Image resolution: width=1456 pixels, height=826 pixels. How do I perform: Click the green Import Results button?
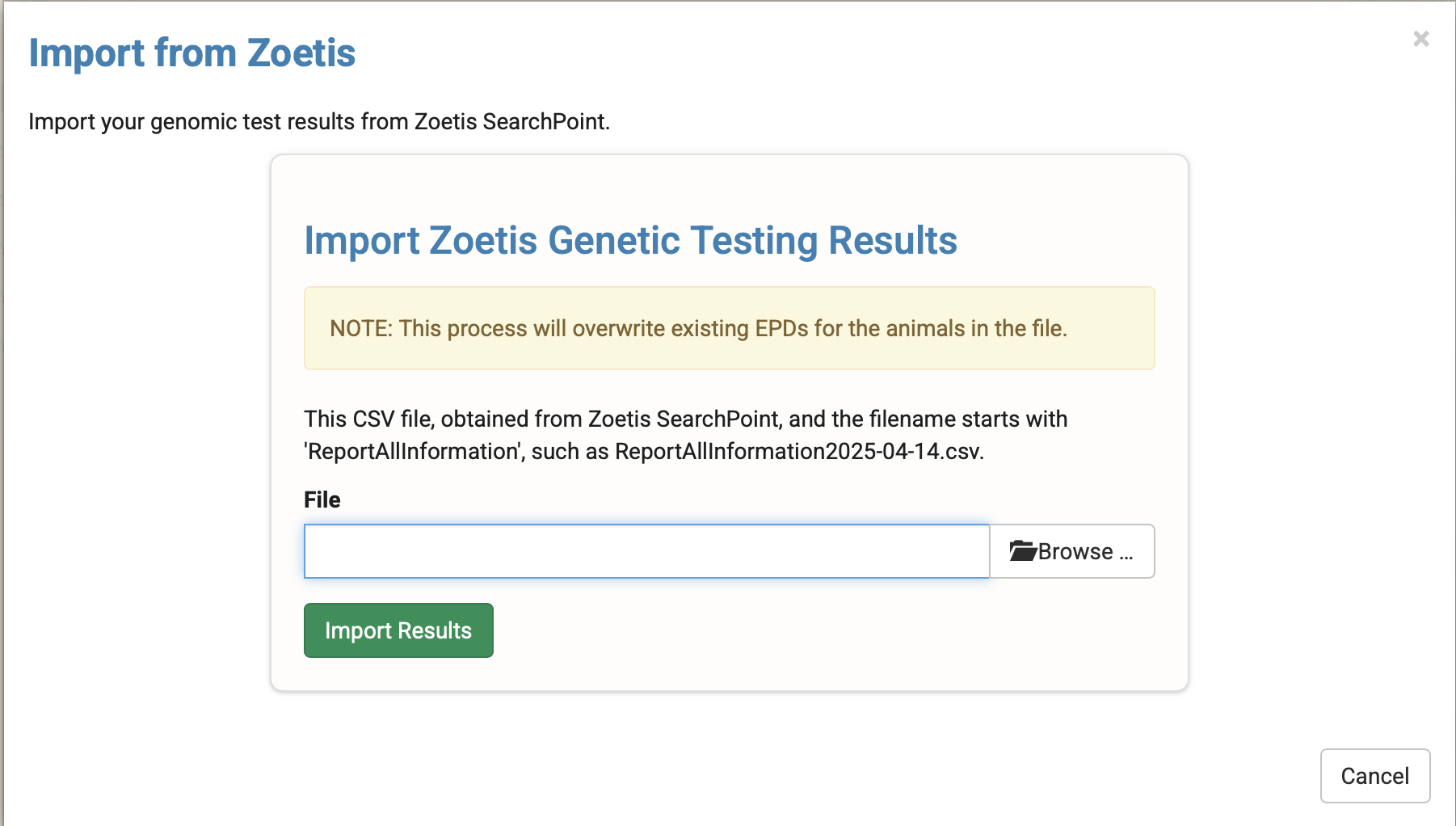pyautogui.click(x=398, y=630)
